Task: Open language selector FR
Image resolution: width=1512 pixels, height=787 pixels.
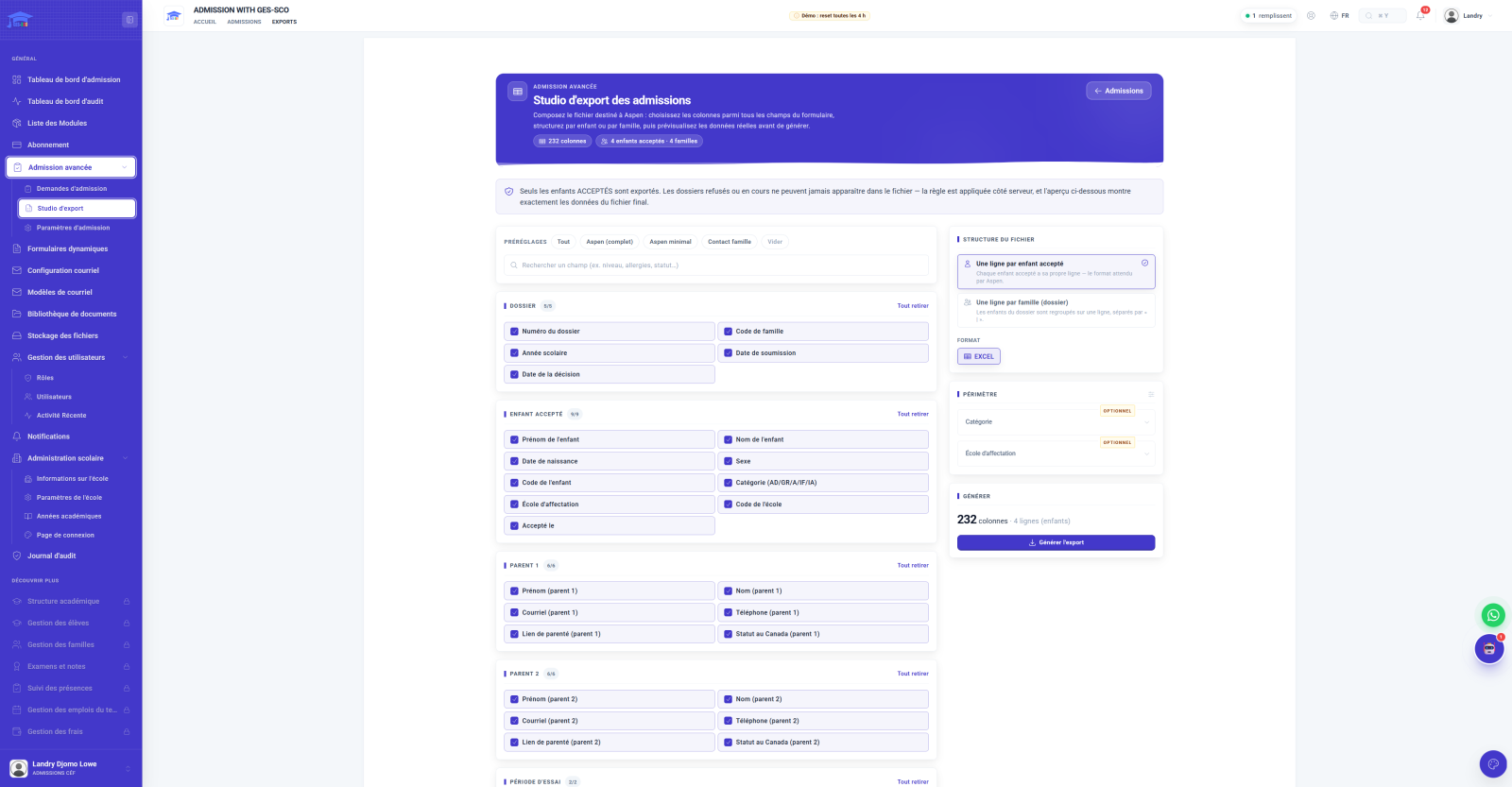Action: point(1339,15)
